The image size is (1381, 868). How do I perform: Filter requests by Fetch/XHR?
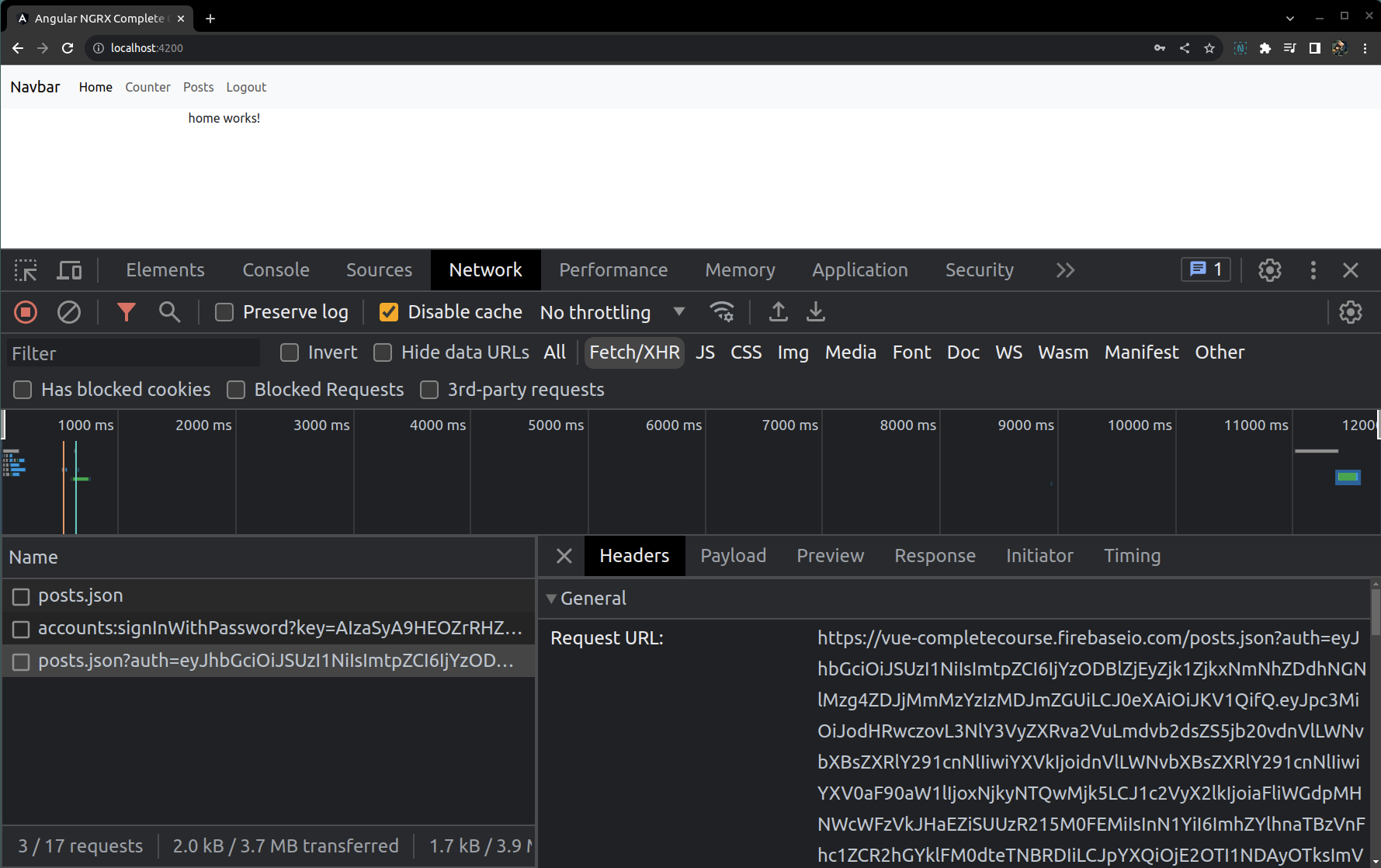[x=633, y=352]
